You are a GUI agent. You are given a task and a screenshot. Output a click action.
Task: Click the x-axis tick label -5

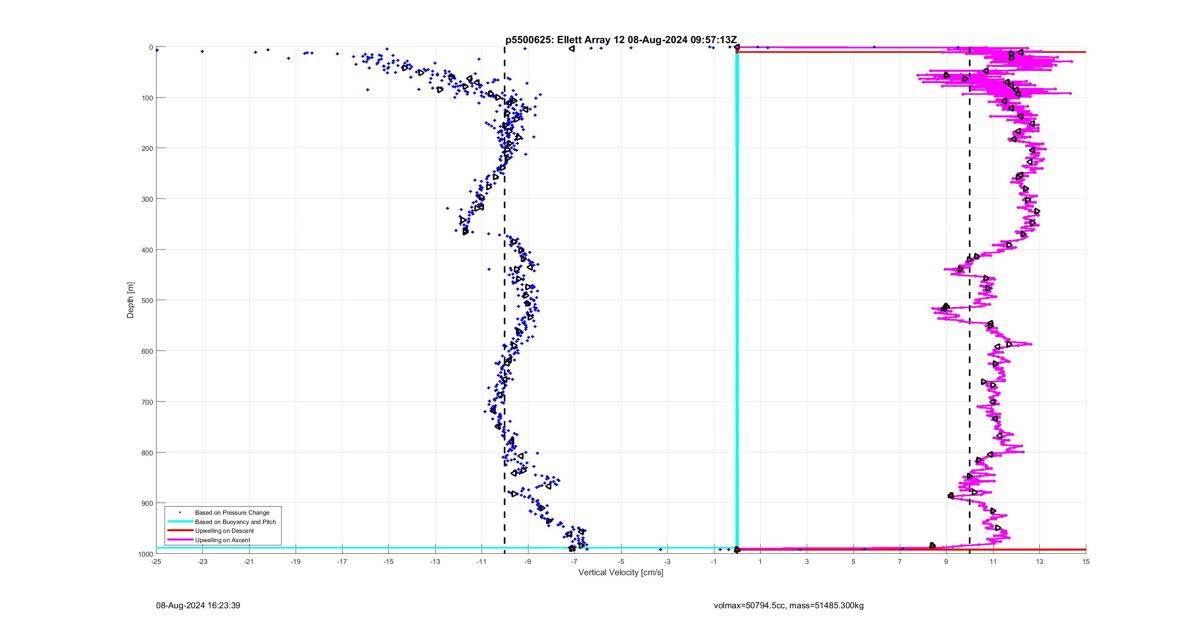click(x=621, y=562)
